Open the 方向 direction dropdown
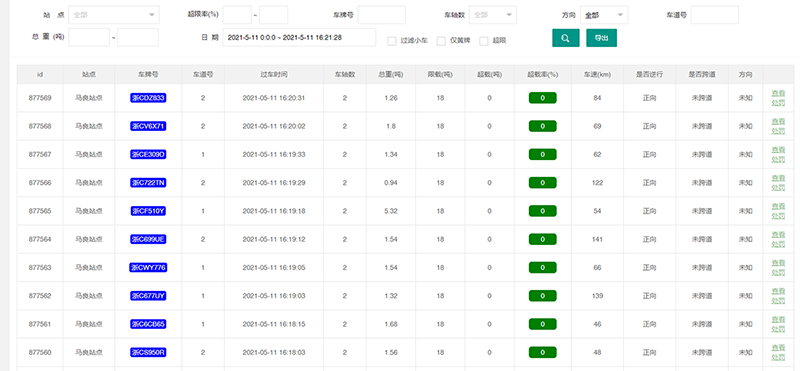This screenshot has width=800, height=371. pyautogui.click(x=604, y=15)
